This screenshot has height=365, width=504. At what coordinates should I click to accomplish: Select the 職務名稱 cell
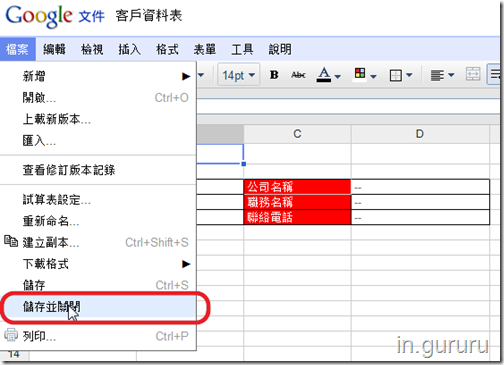pos(297,202)
